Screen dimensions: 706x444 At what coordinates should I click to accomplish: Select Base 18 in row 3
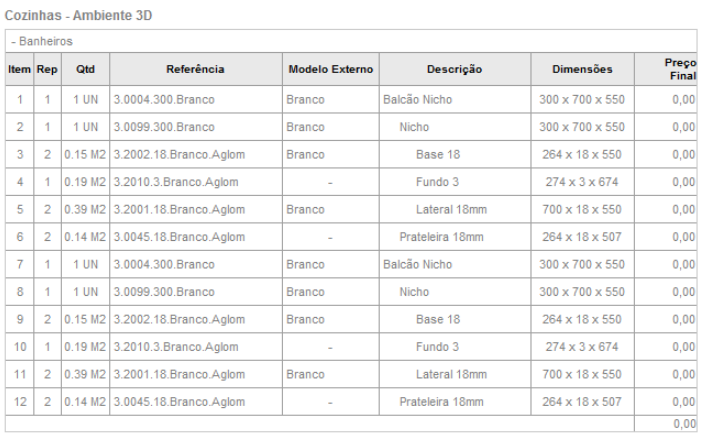click(x=438, y=154)
